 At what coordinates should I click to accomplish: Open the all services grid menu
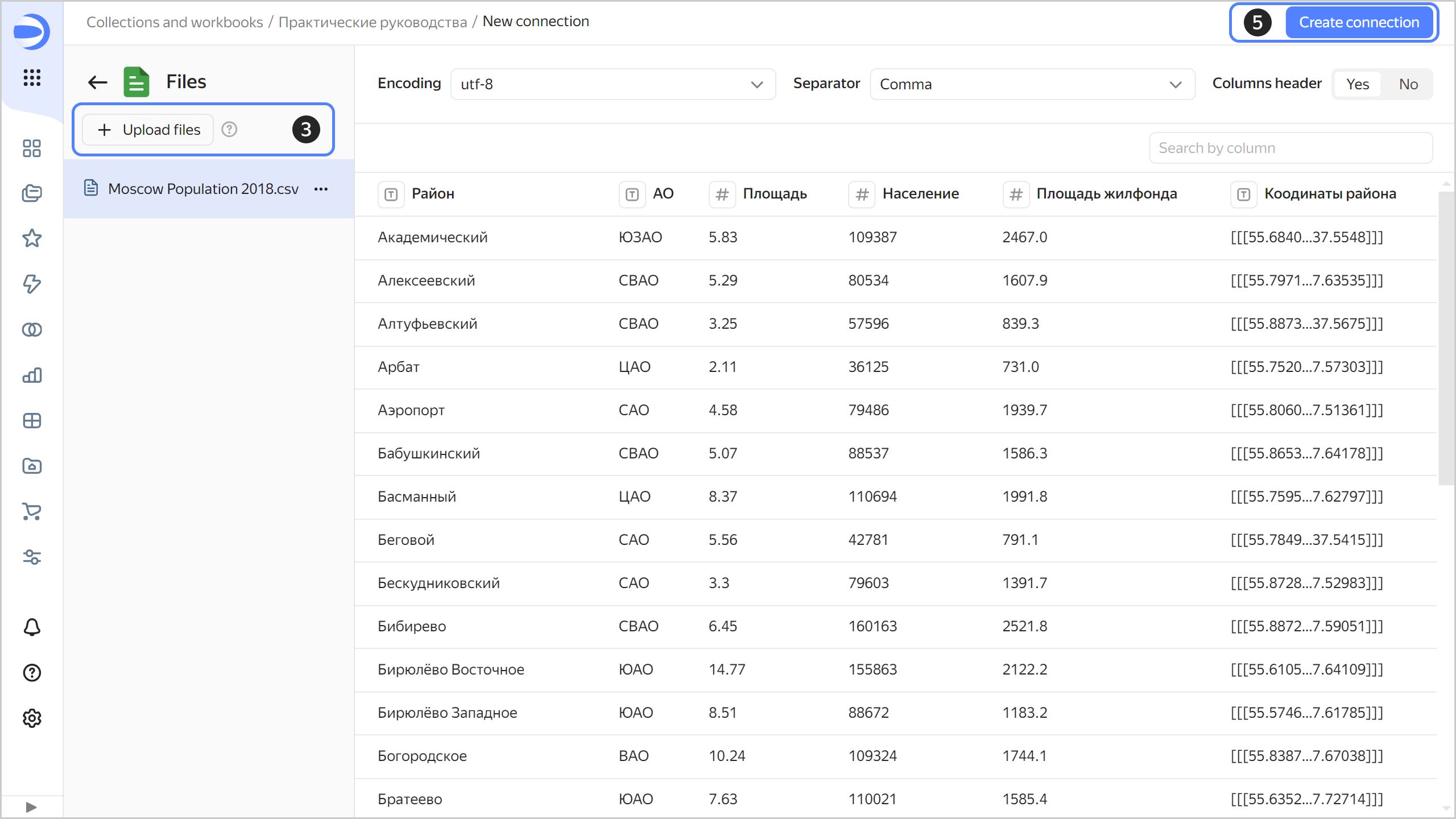click(32, 77)
